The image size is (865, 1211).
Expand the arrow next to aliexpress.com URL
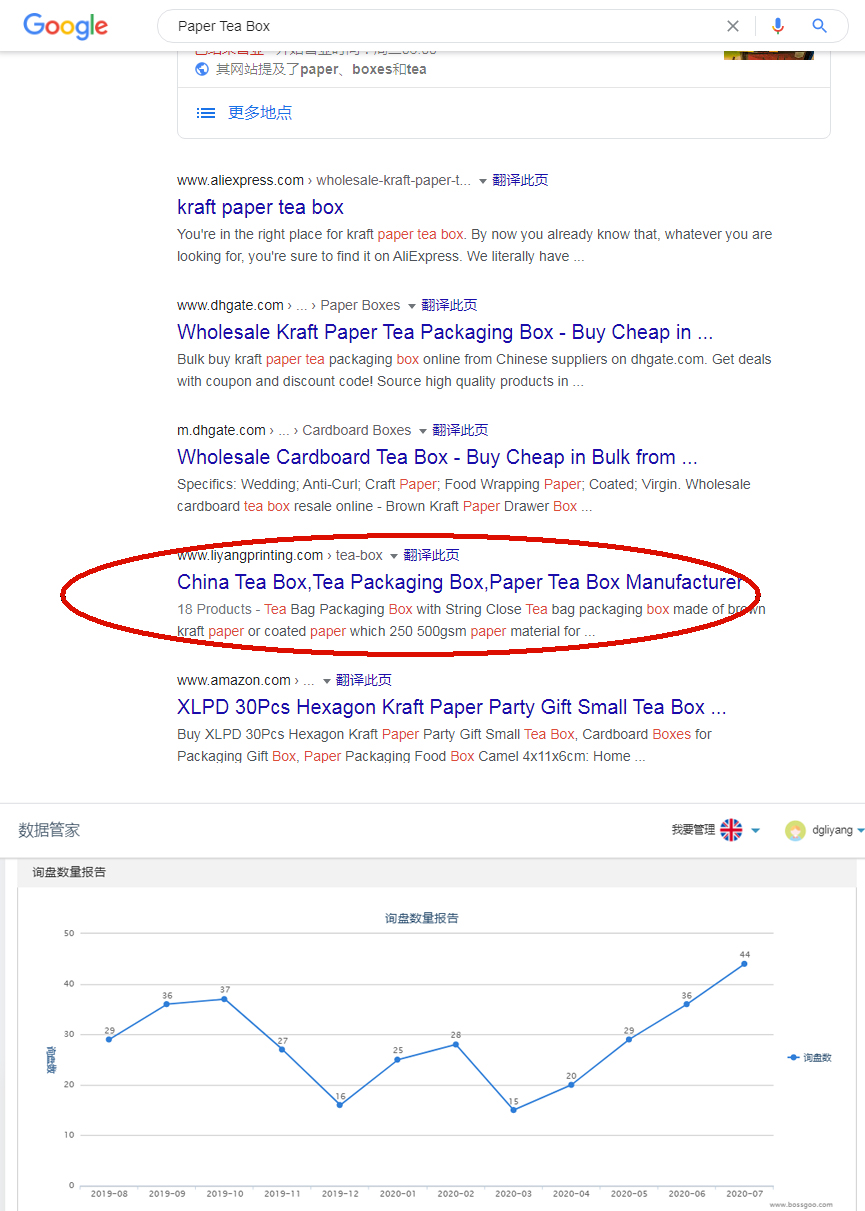point(483,181)
